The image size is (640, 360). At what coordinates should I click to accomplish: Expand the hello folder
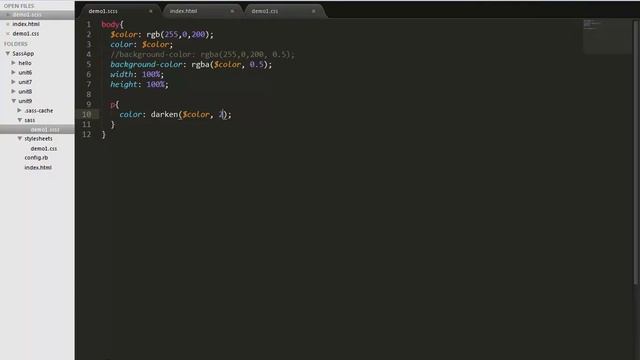click(13, 63)
